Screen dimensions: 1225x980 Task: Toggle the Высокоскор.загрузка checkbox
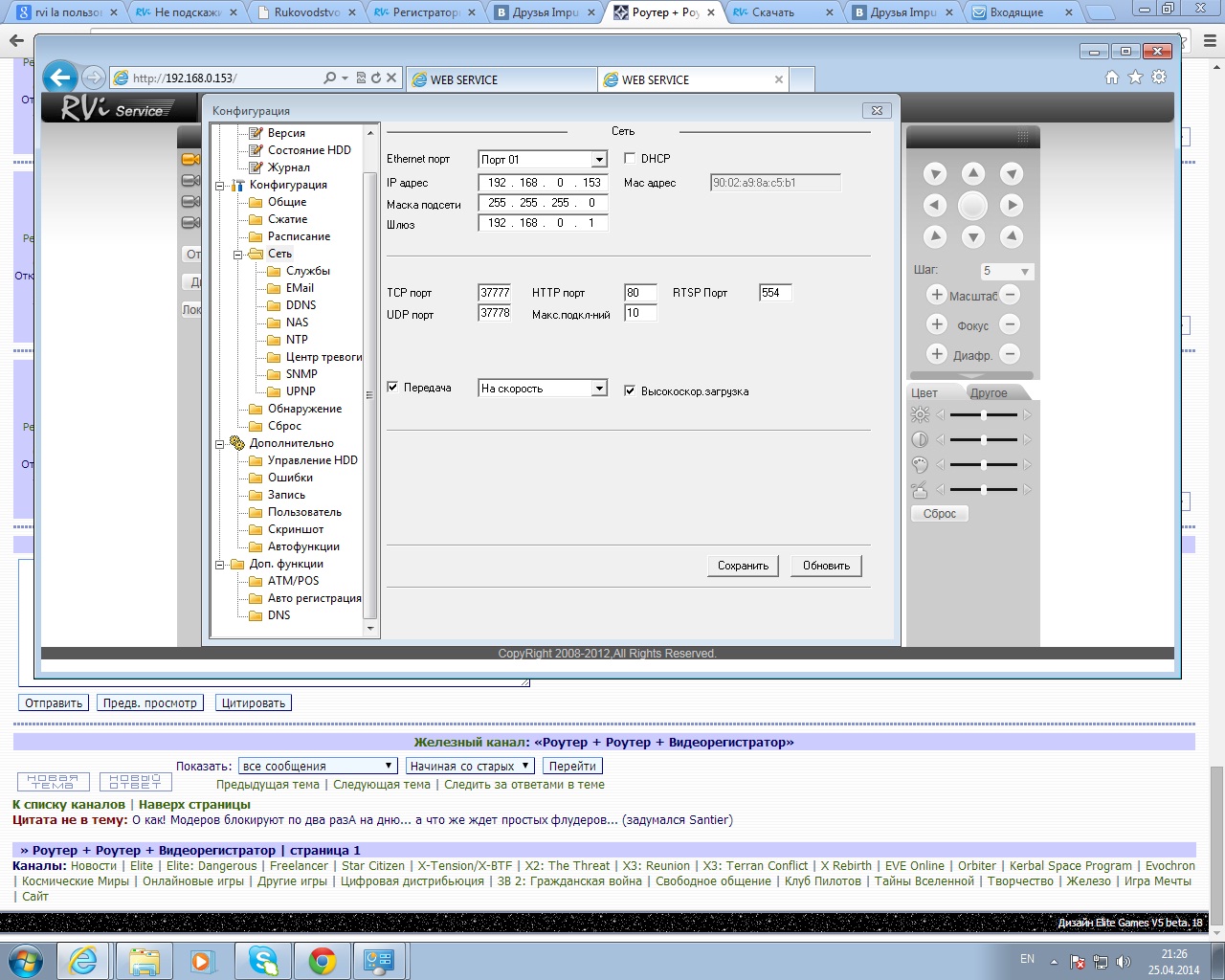pyautogui.click(x=630, y=390)
